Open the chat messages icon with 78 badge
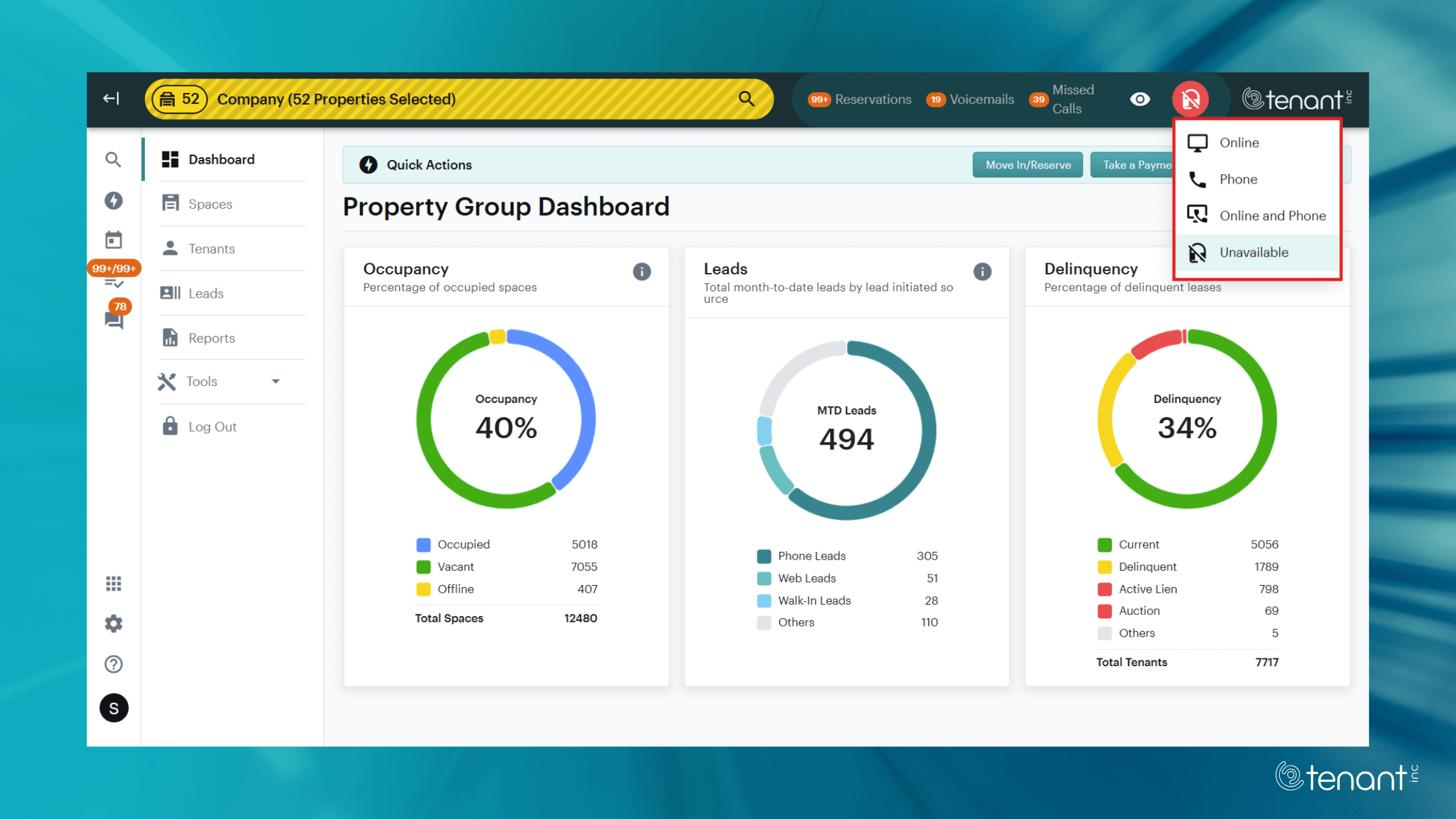Image resolution: width=1456 pixels, height=819 pixels. (114, 319)
